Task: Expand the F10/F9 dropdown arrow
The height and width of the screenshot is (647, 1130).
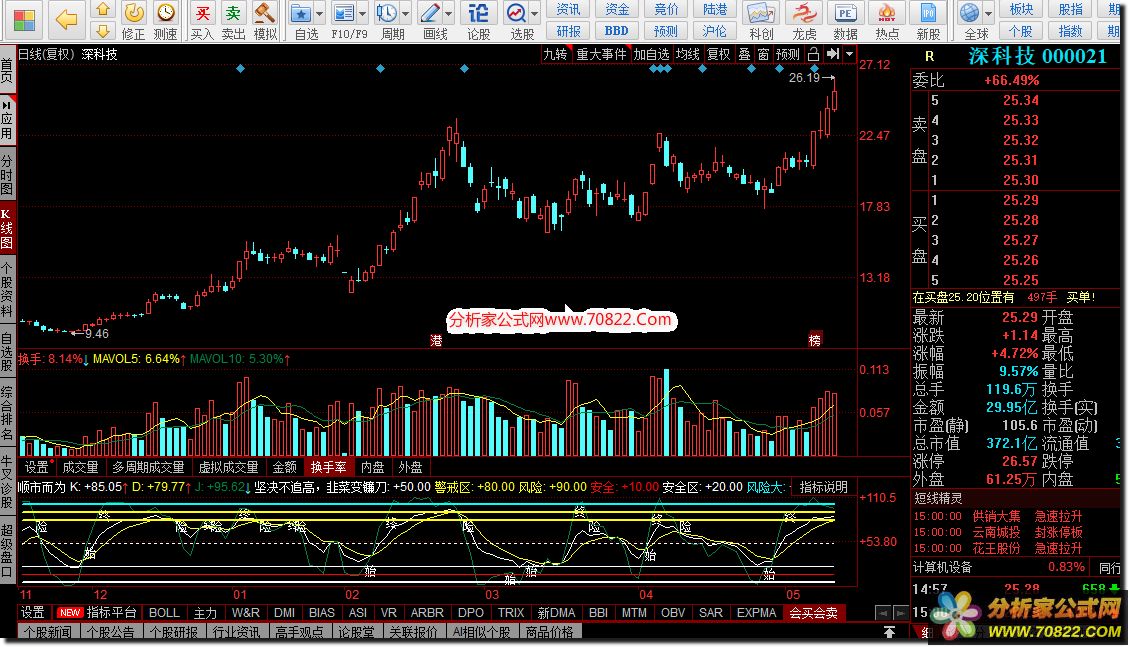Action: (x=362, y=14)
